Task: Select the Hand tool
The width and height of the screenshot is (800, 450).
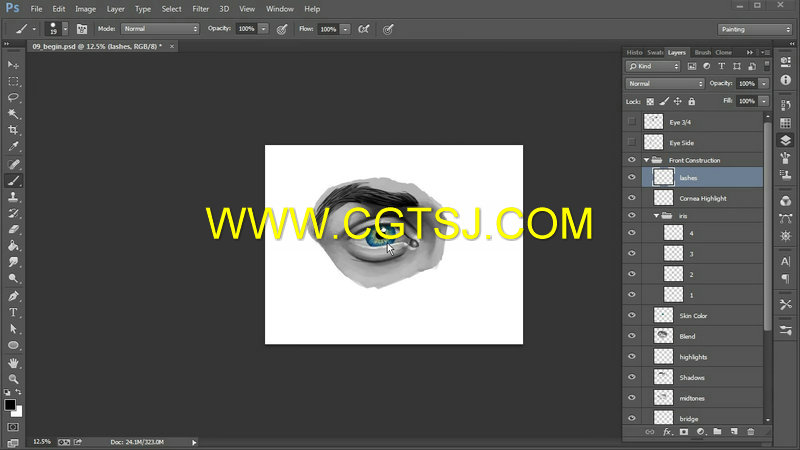Action: pos(13,363)
